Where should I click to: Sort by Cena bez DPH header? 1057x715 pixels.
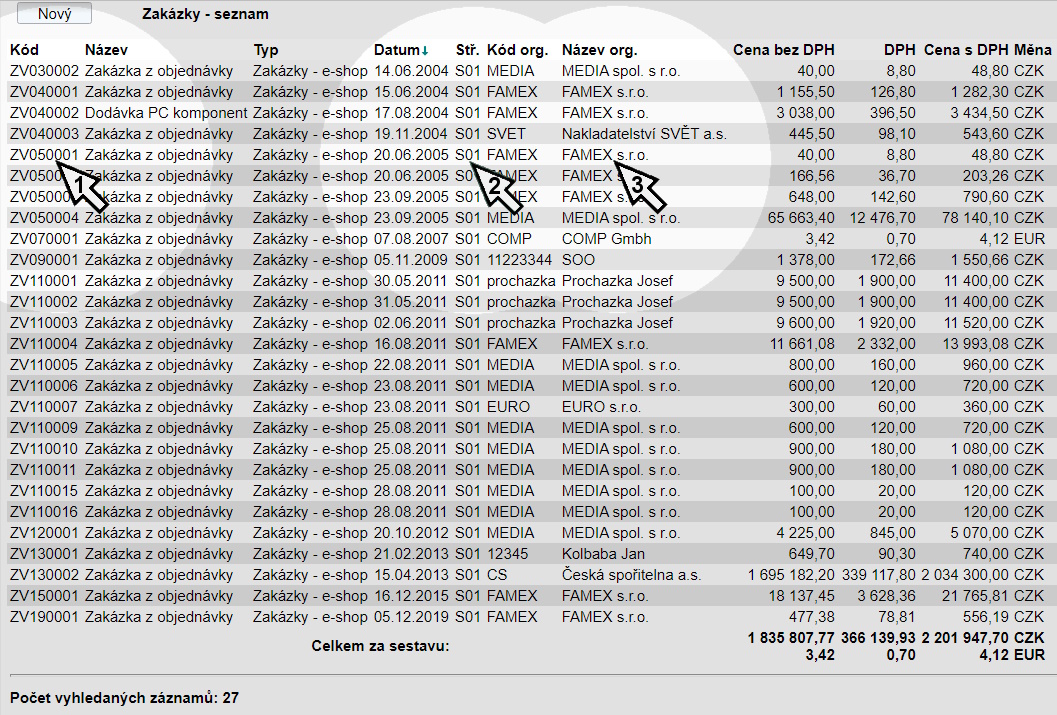[783, 50]
